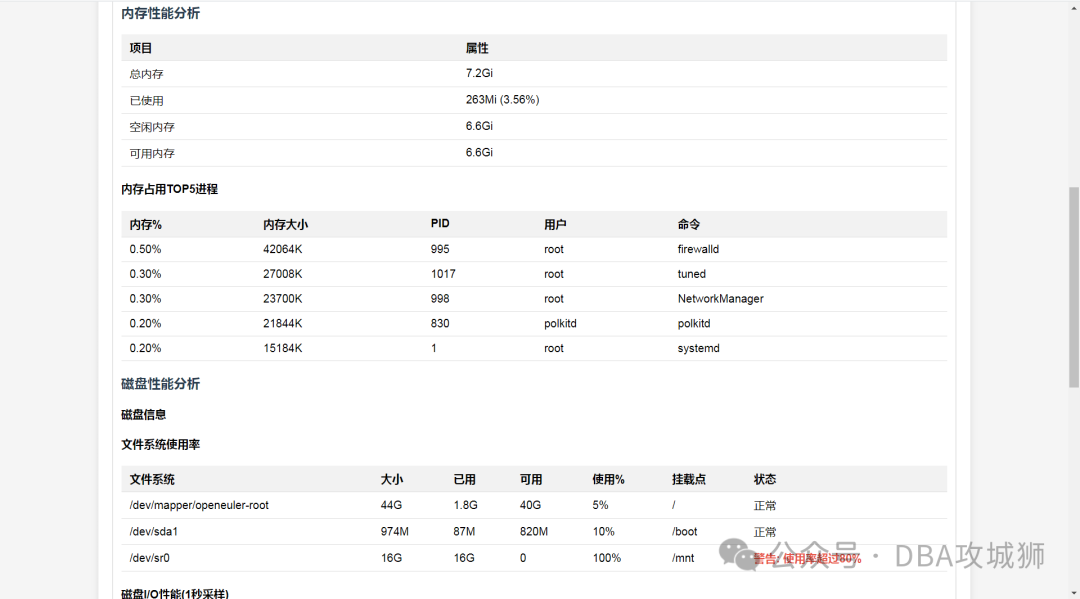
Task: Select the 42064K memory size cell
Action: click(x=282, y=249)
